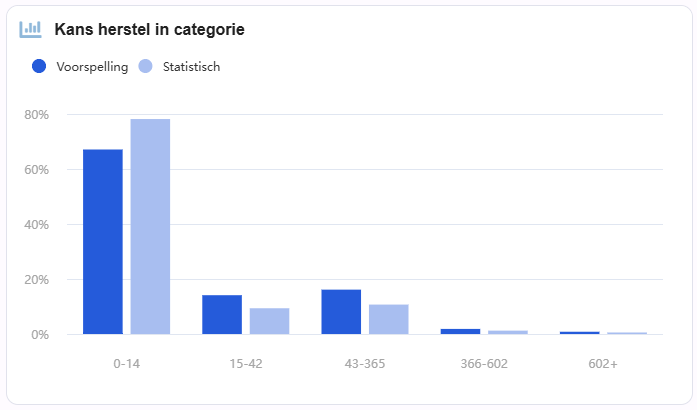Click the Voorspelling bar in 366-602
The width and height of the screenshot is (697, 410).
coord(461,332)
